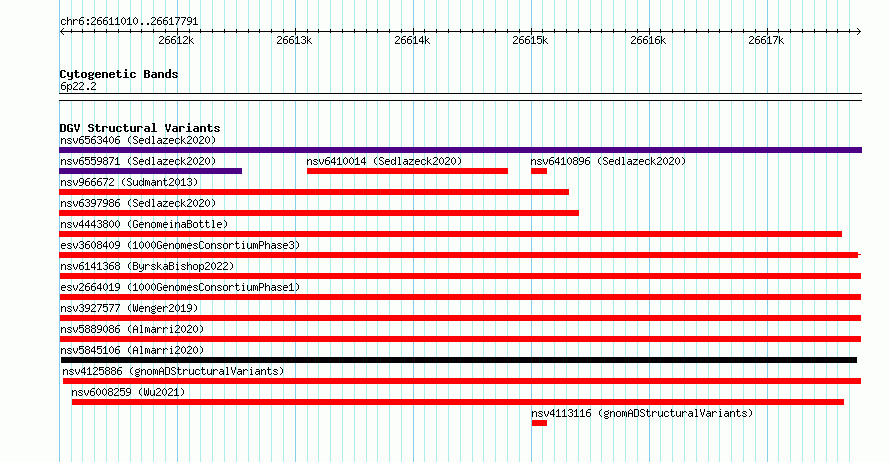Open variant label nsv966672 (Sudmant2013)

point(129,182)
